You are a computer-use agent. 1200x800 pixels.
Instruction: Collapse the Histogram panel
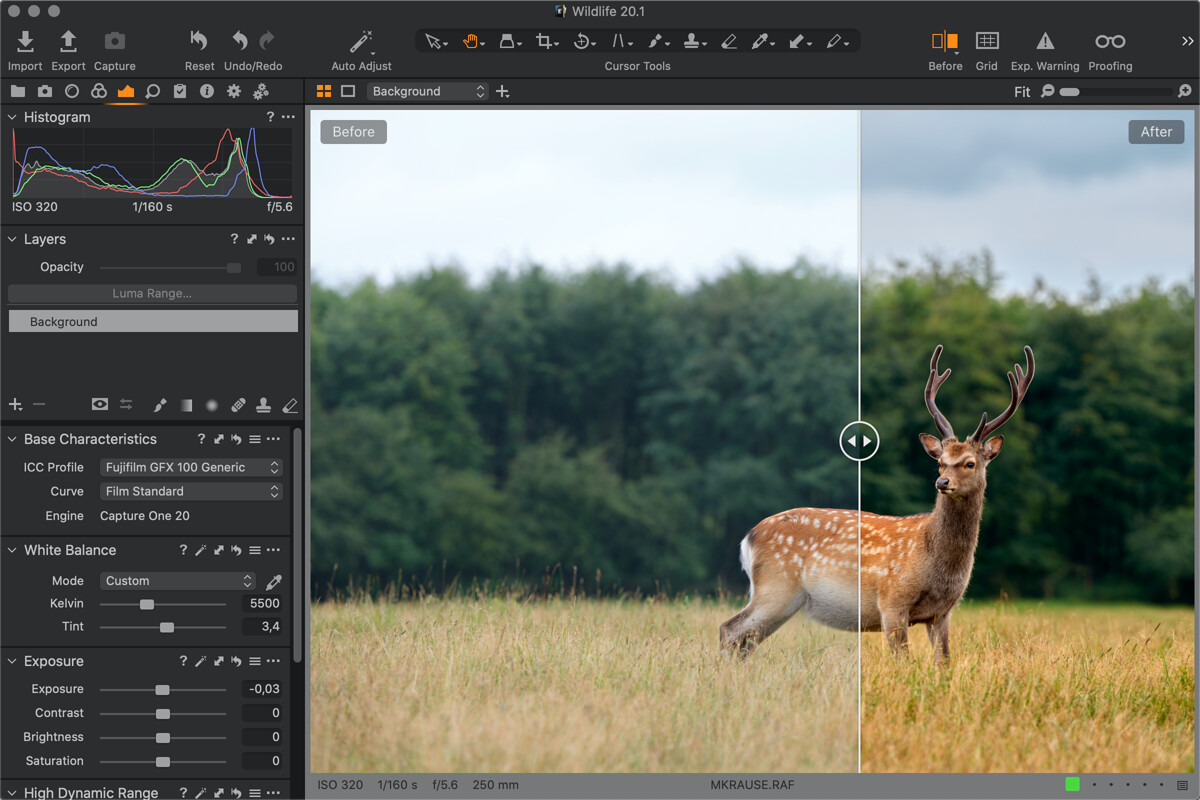[13, 117]
